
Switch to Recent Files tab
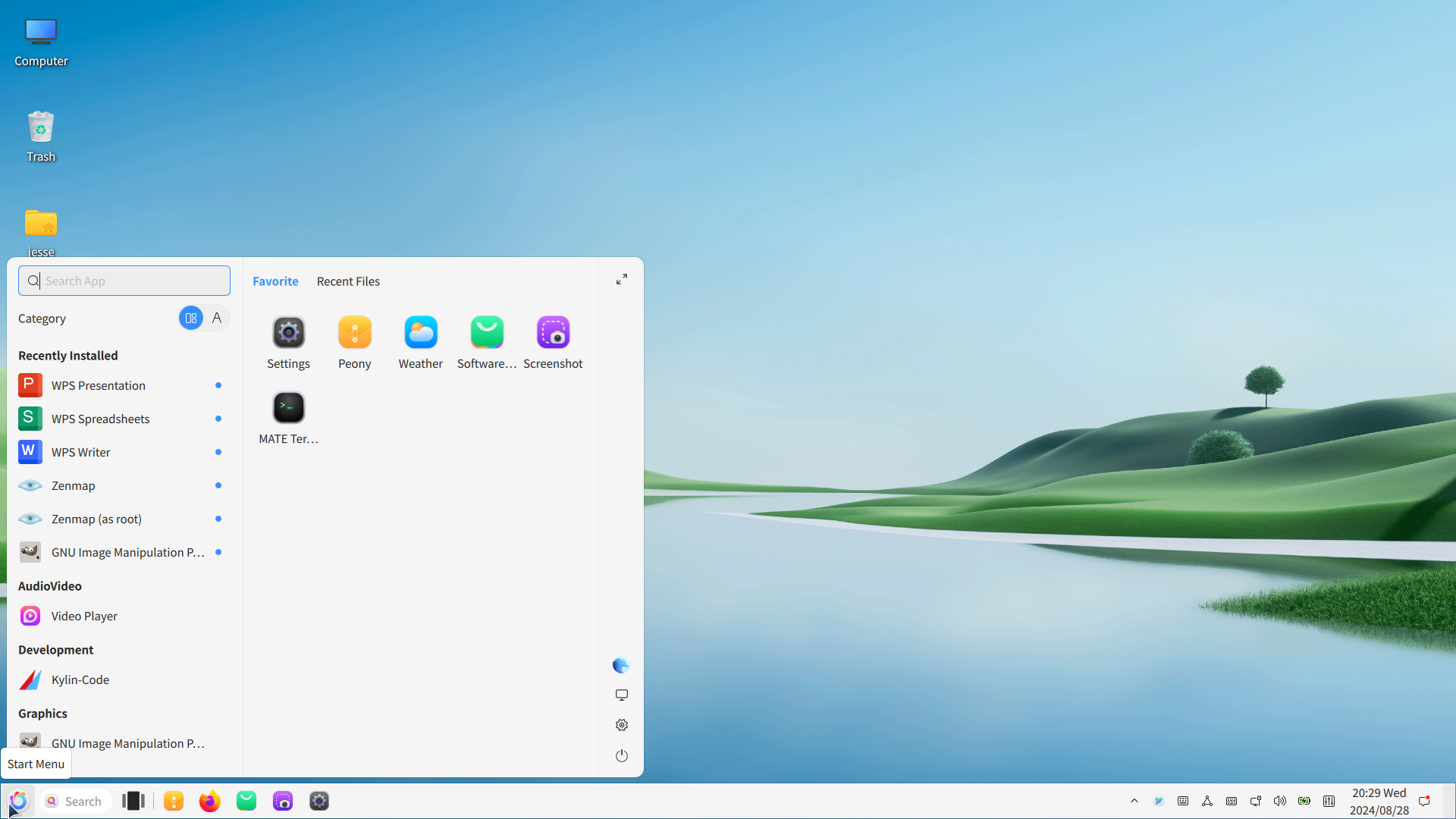point(348,281)
